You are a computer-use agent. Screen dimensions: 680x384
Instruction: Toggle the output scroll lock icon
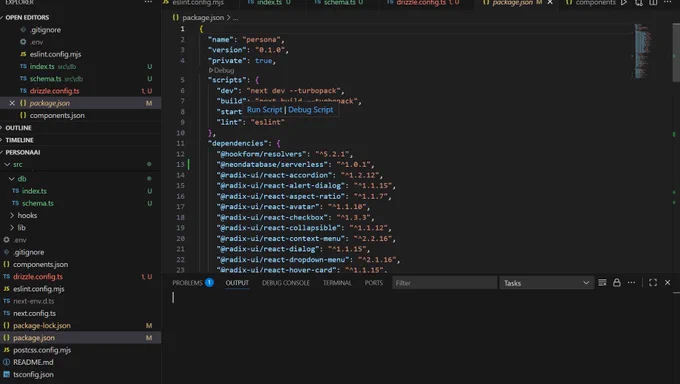click(617, 283)
